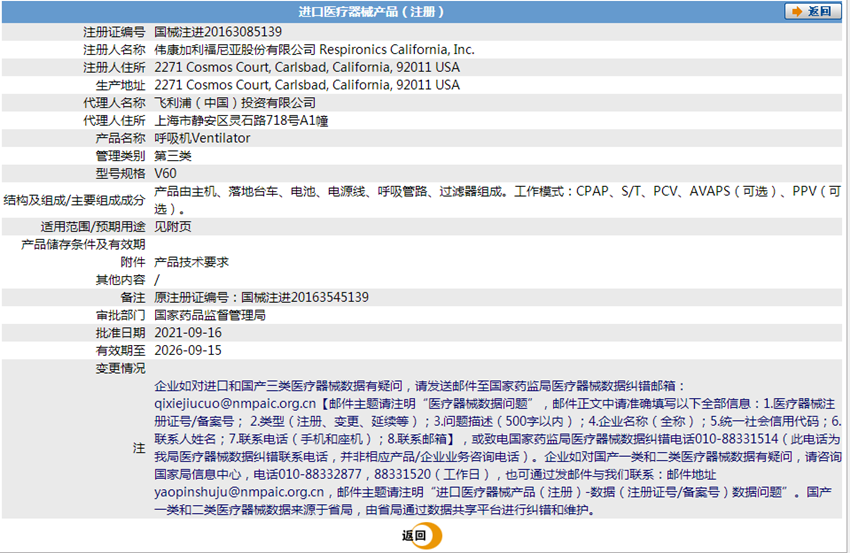Select agent address 上海市静安区灵石路718号A1幢
The image size is (850, 553).
pos(241,120)
